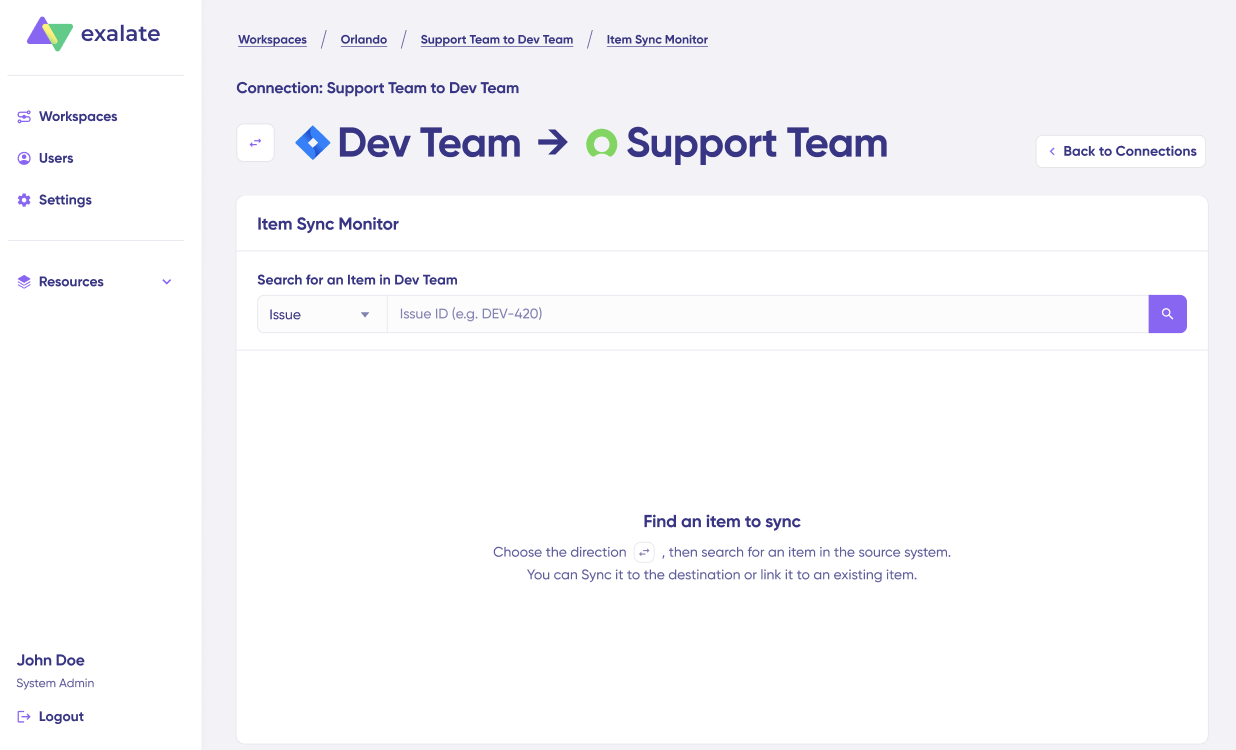Click the Logout label

(61, 717)
